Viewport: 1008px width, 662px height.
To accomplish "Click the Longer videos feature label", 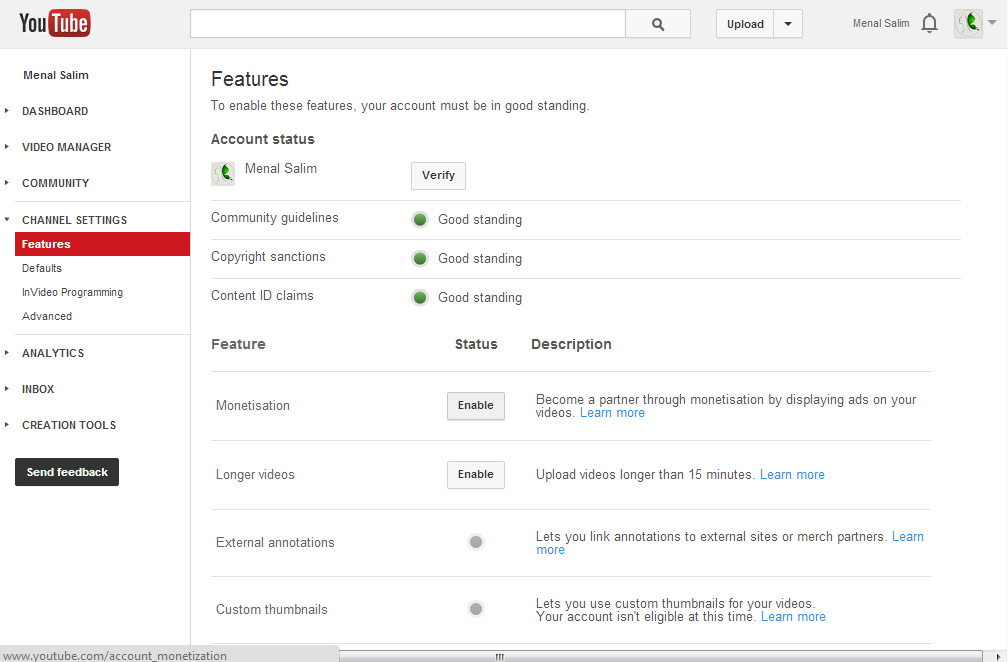I will pyautogui.click(x=255, y=474).
